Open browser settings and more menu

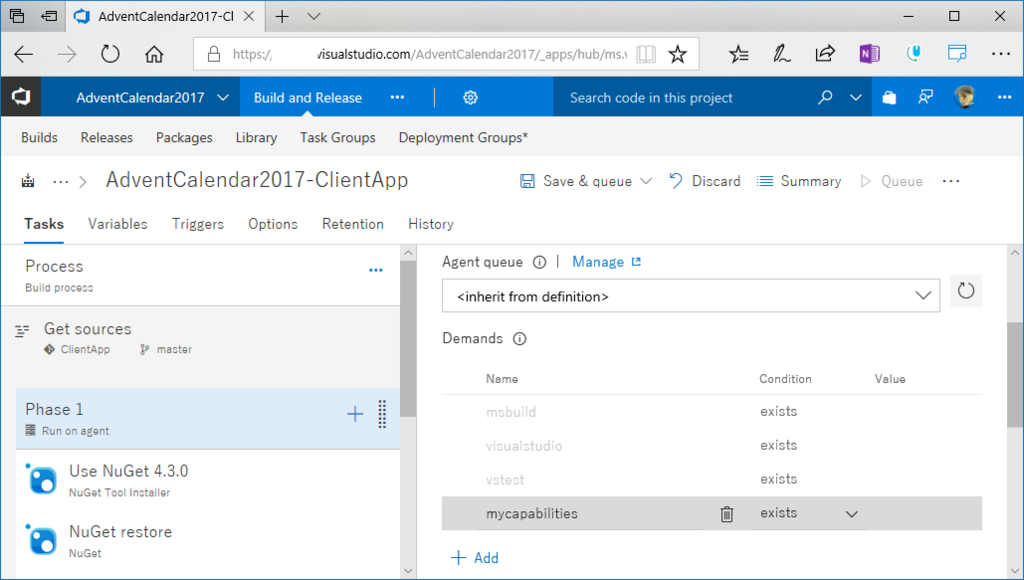[x=1000, y=54]
